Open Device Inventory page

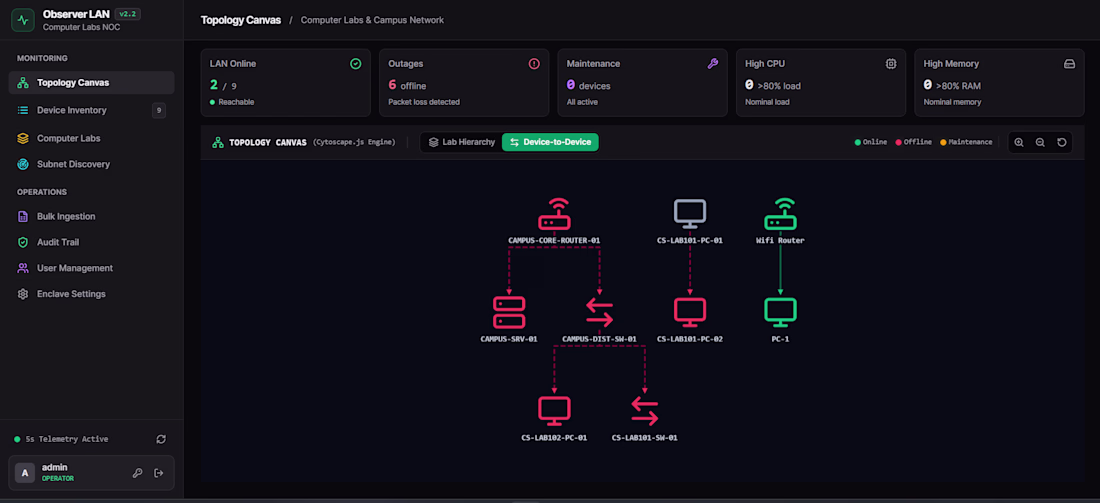pyautogui.click(x=91, y=110)
